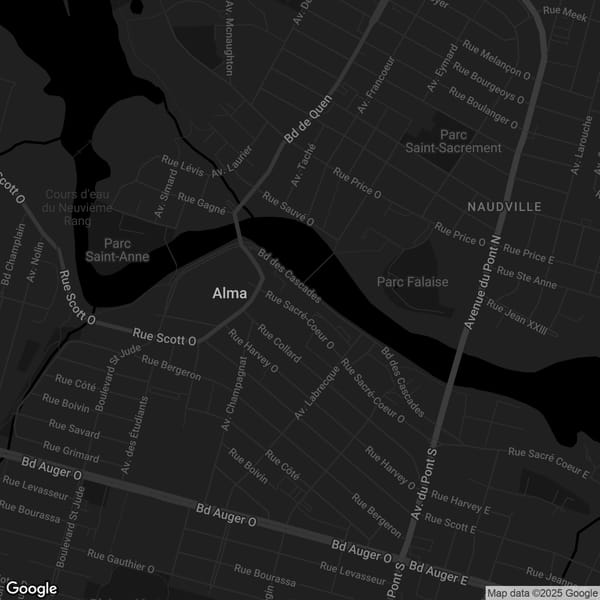Screen dimensions: 600x600
Task: Click the Parc Saint-Sacrement label
Action: coord(453,141)
